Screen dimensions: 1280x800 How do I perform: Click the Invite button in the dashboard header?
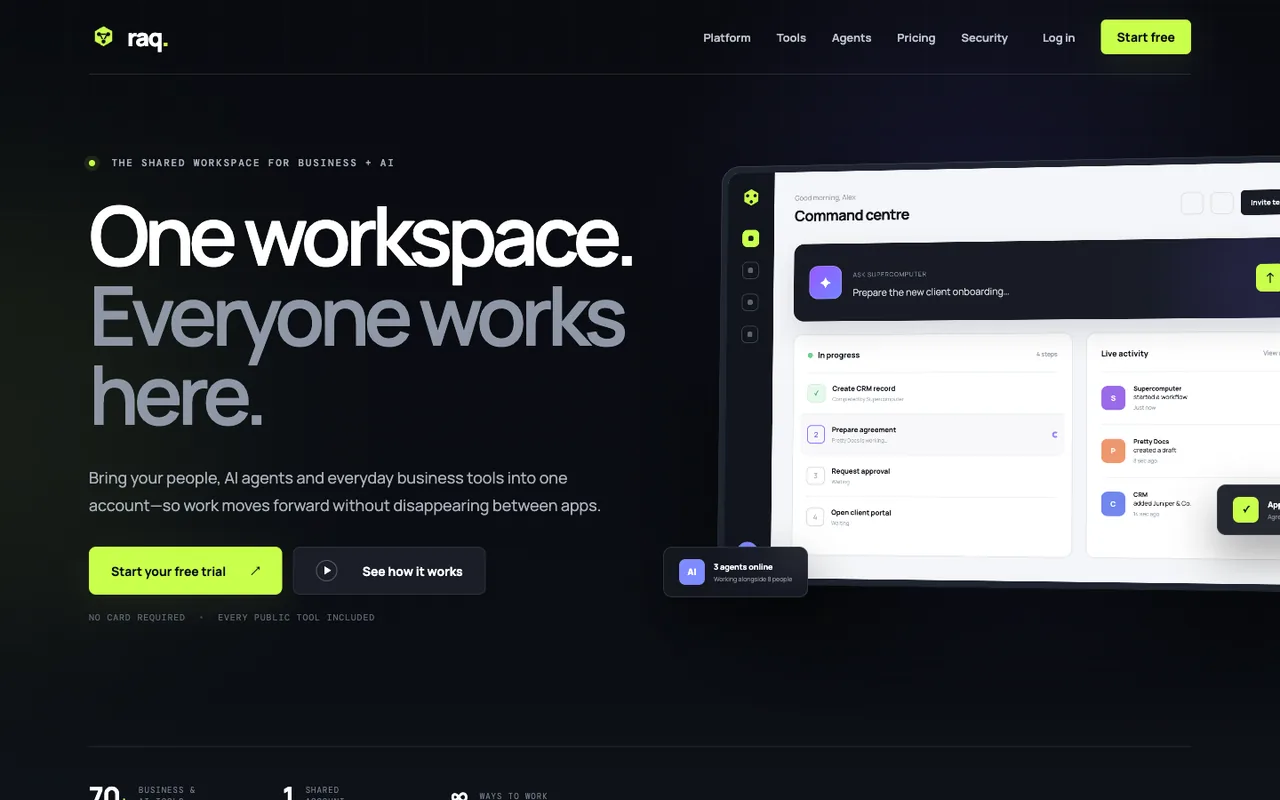point(1261,203)
